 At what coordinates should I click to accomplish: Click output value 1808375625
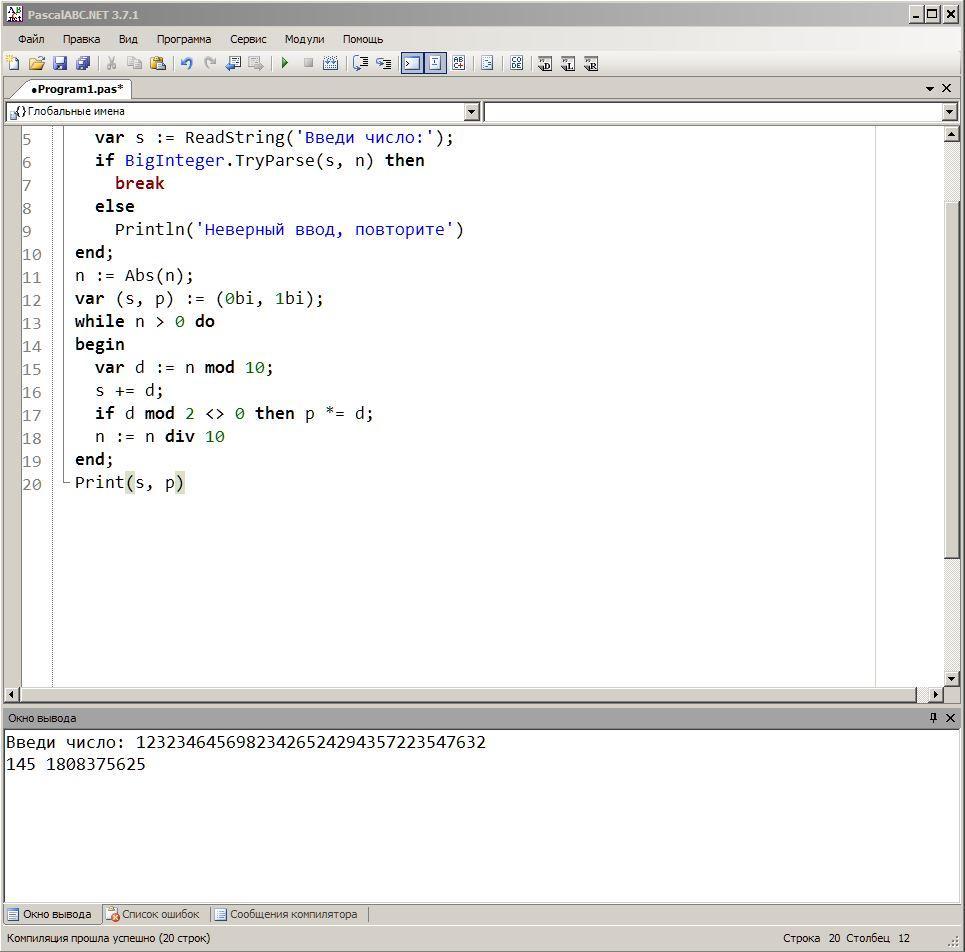pyautogui.click(x=96, y=764)
